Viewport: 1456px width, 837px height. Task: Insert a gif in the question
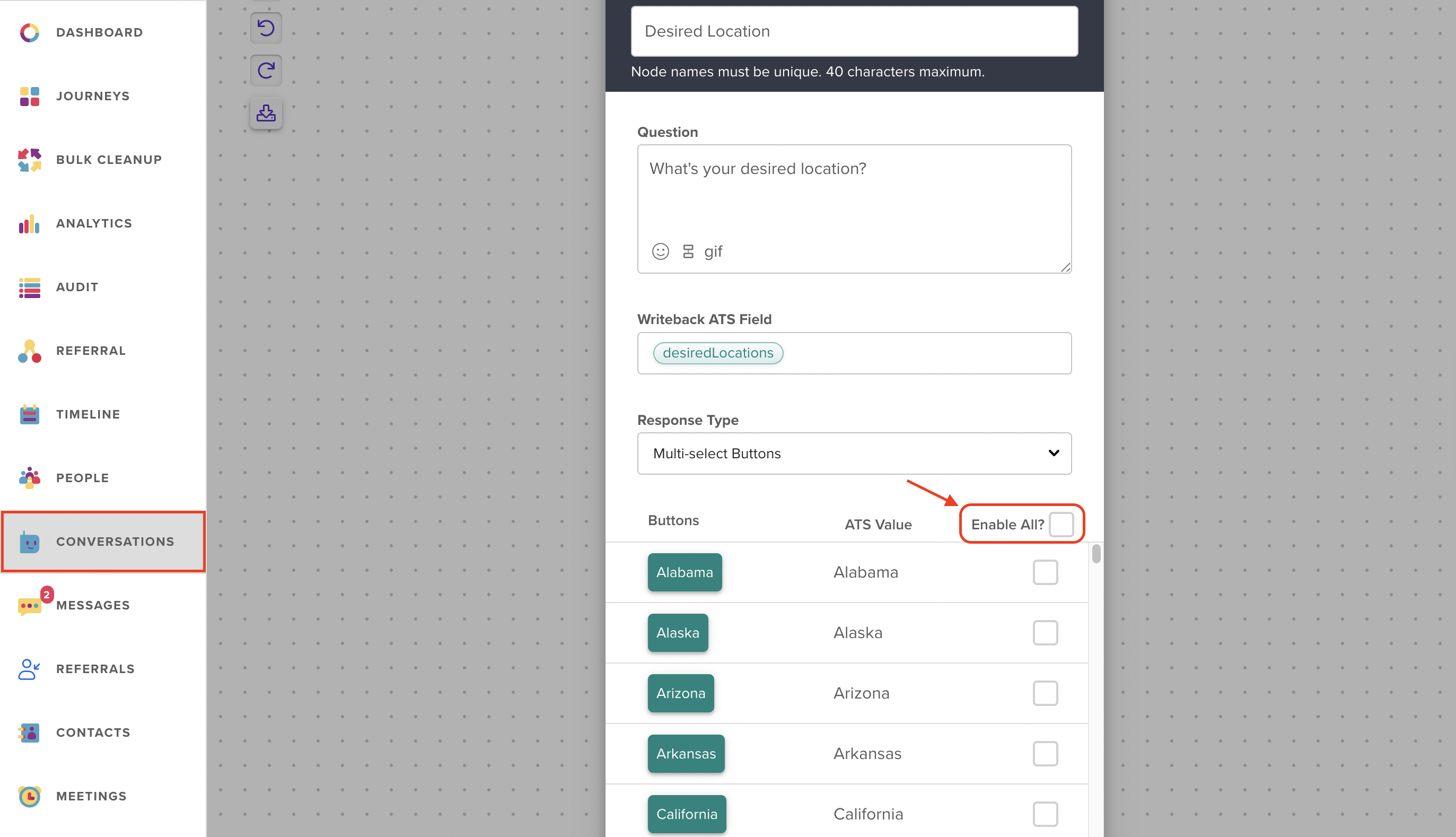[x=713, y=251]
